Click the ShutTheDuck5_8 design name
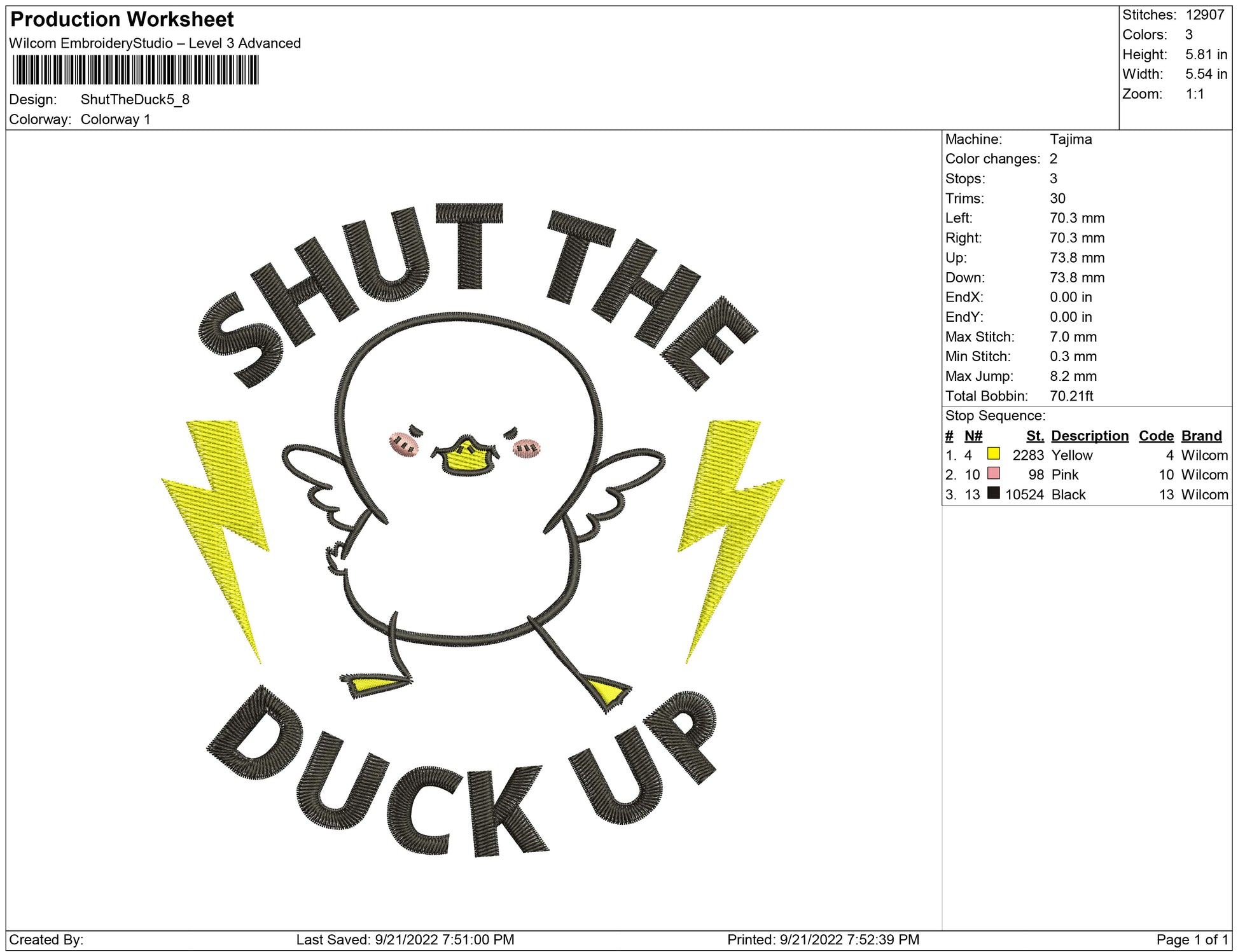This screenshot has width=1238, height=952. point(135,100)
